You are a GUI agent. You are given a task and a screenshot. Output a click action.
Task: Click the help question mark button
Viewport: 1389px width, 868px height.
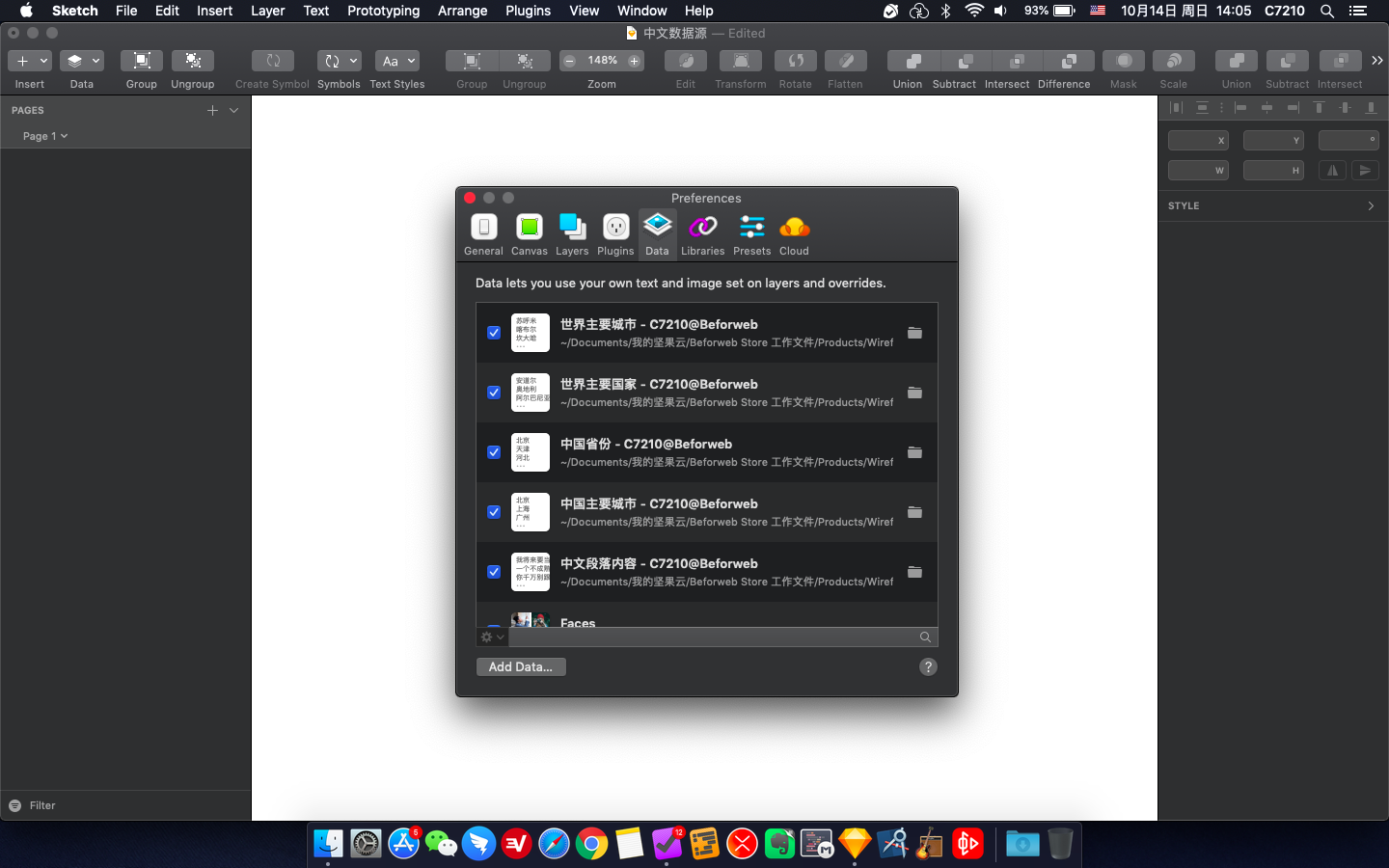click(928, 666)
